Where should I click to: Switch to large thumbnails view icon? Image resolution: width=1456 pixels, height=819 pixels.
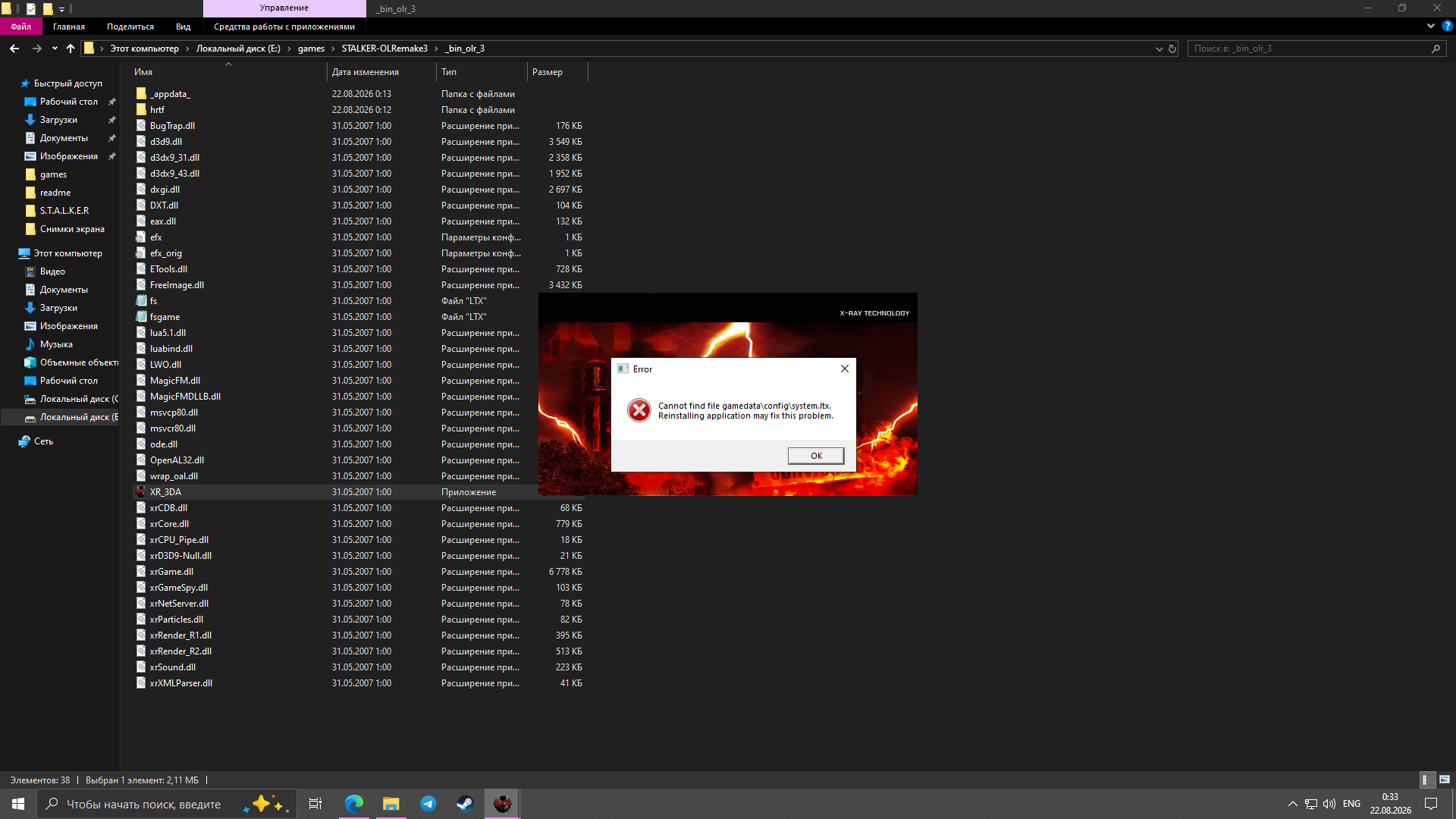(x=1445, y=780)
